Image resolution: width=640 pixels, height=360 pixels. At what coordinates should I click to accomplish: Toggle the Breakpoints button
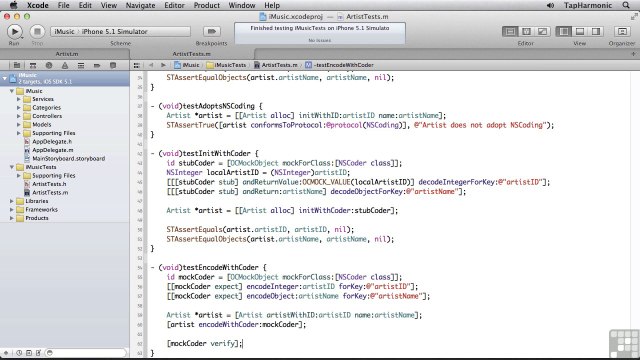point(211,31)
